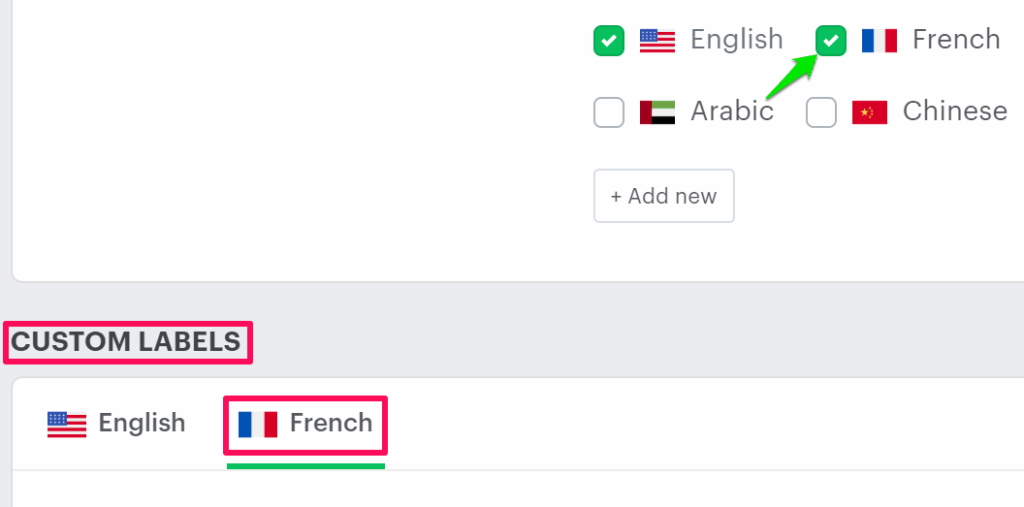1024x507 pixels.
Task: Select the French custom labels tab
Action: (x=305, y=424)
